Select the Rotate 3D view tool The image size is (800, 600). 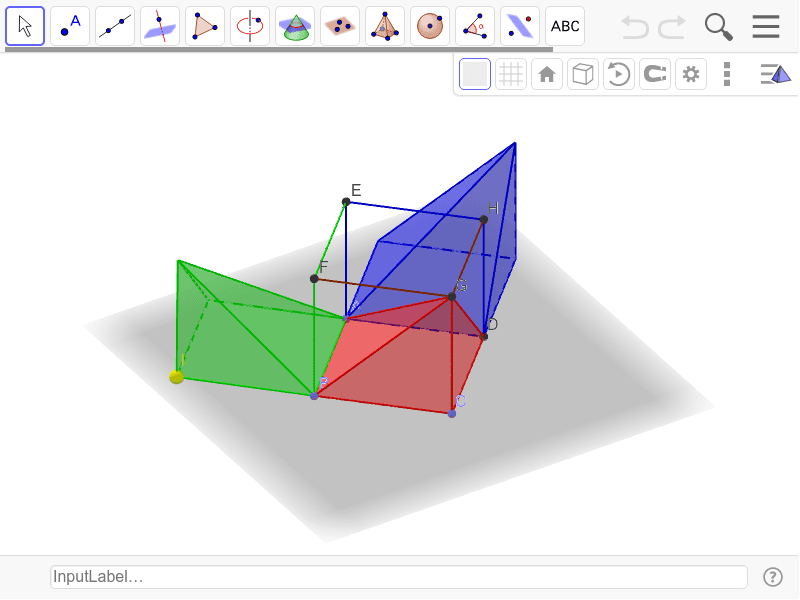pyautogui.click(x=618, y=73)
